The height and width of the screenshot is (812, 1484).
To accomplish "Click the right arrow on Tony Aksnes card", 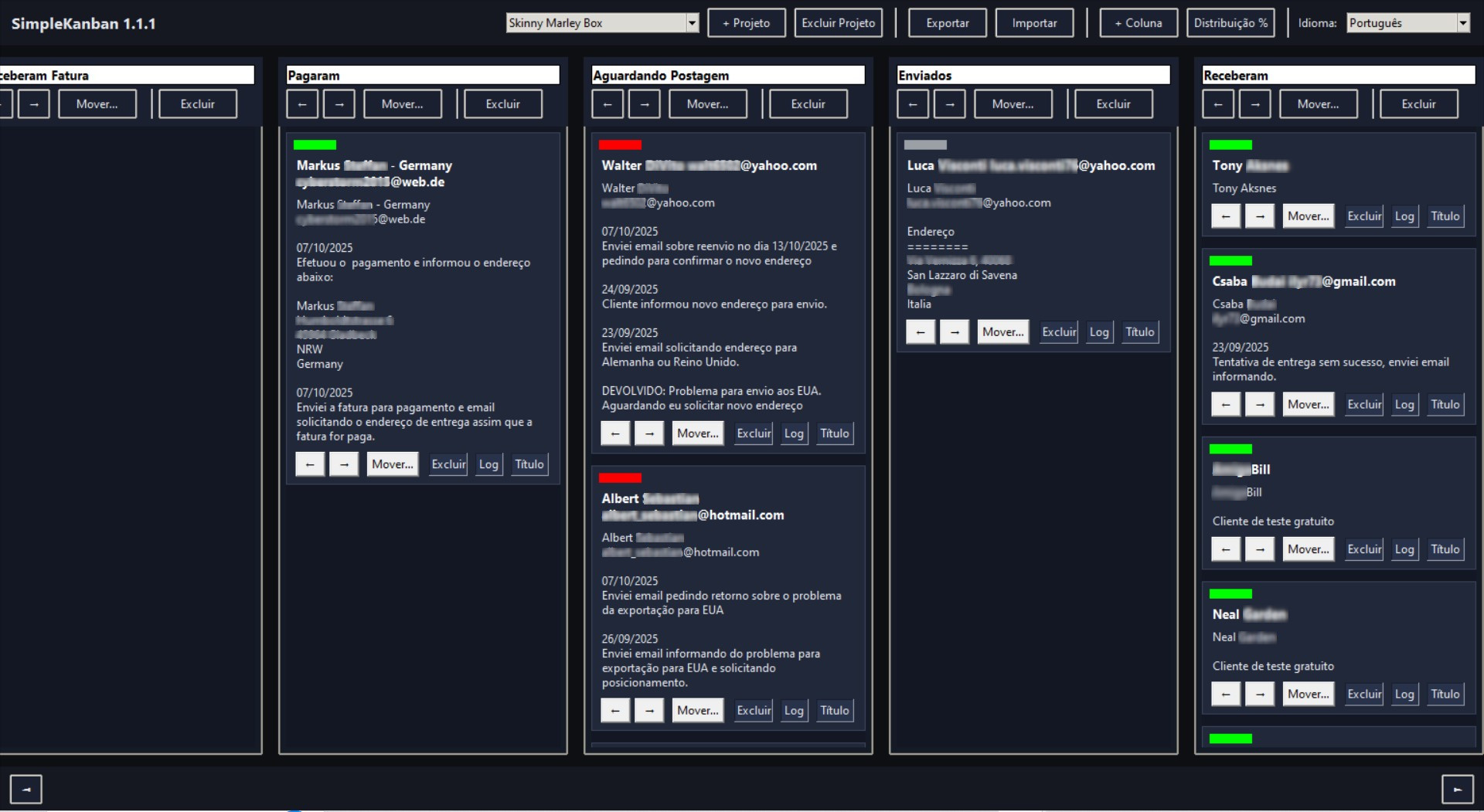I will [x=1260, y=216].
